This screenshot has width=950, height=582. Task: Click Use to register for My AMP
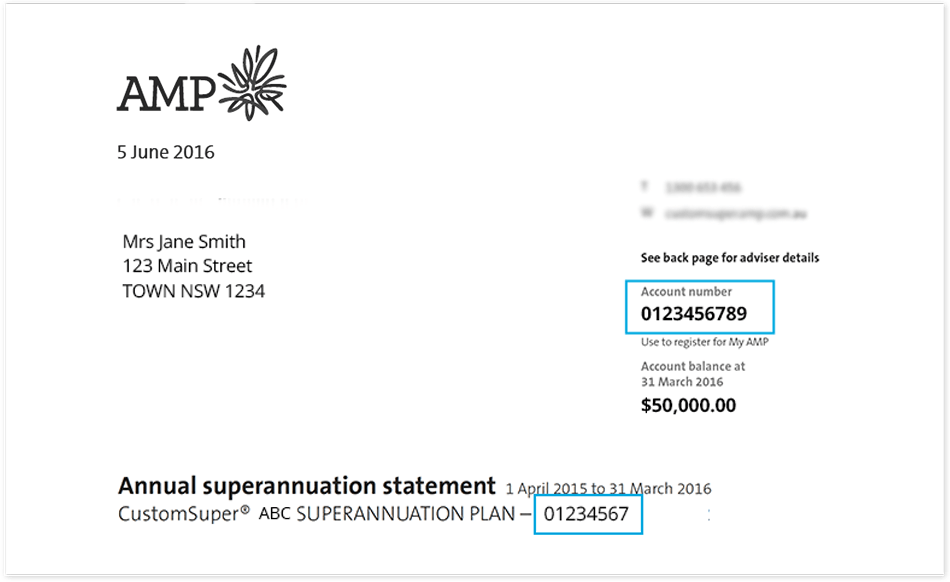click(705, 342)
